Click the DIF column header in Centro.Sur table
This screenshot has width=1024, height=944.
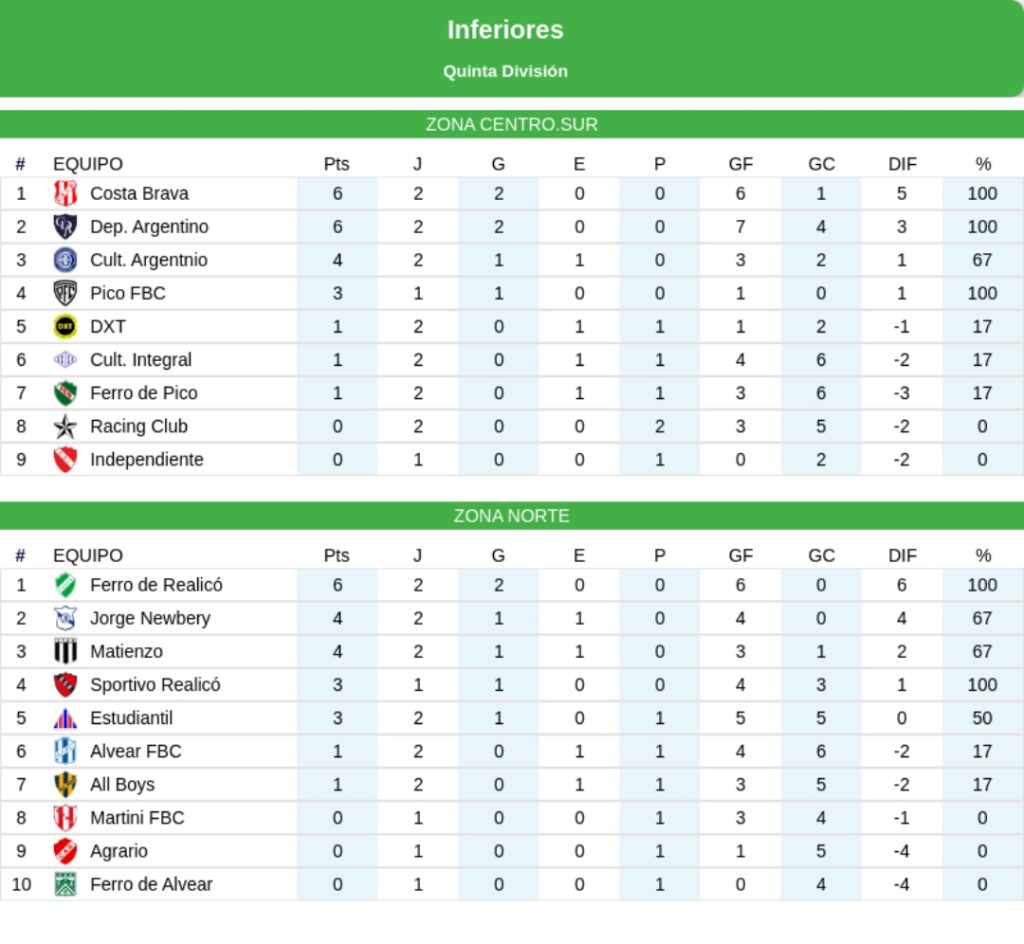tap(902, 164)
